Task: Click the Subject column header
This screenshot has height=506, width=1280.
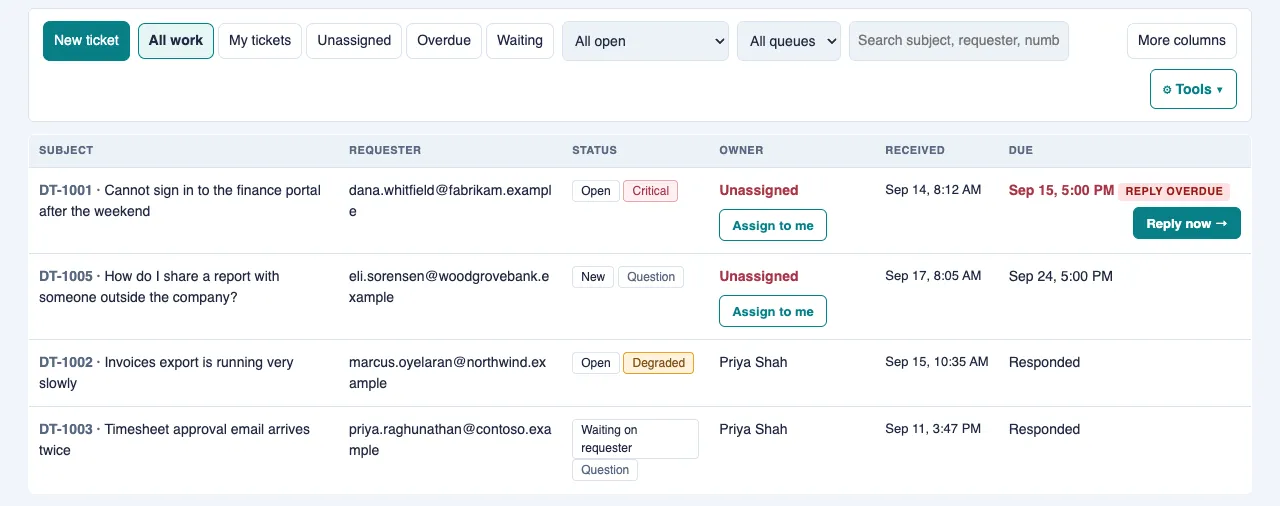Action: (66, 150)
